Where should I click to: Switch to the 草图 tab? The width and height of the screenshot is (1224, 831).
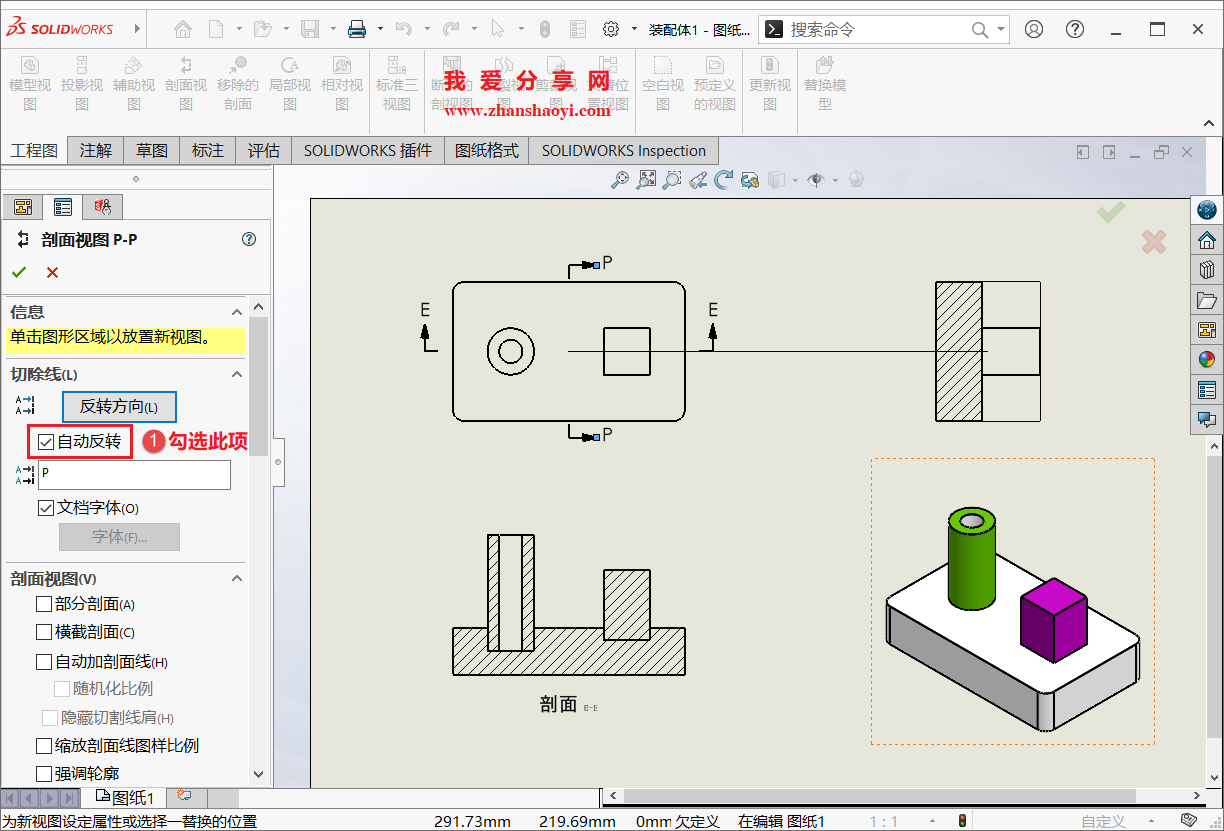pos(152,151)
